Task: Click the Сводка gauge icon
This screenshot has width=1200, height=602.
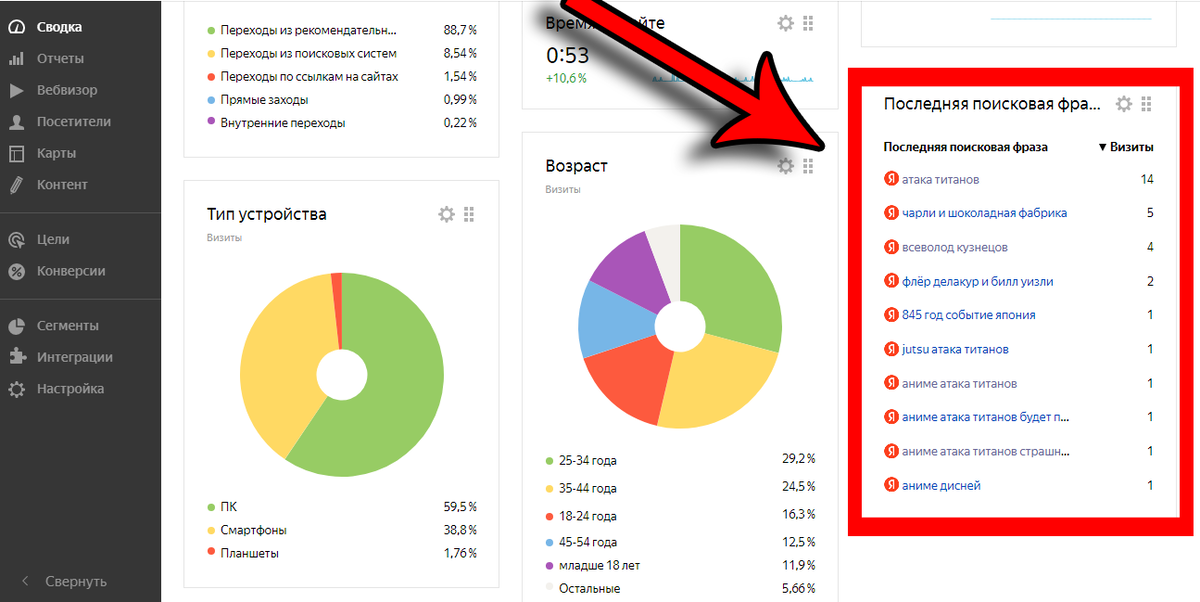Action: pyautogui.click(x=16, y=27)
